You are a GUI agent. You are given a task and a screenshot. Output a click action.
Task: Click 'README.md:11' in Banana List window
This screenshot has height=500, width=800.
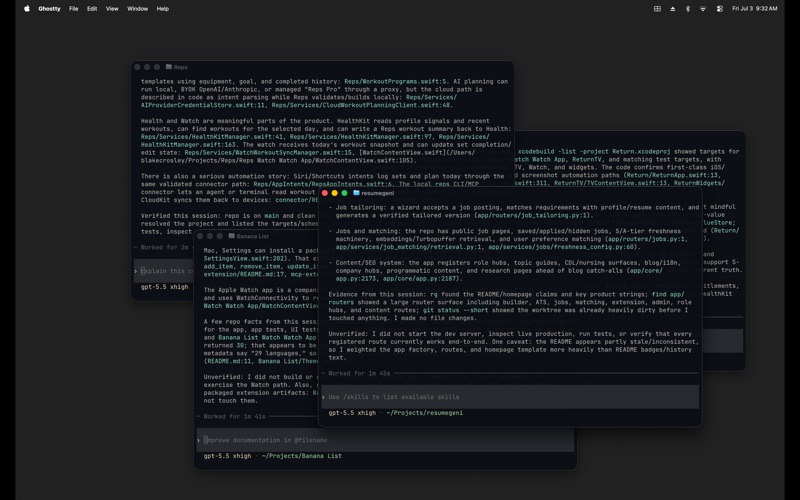coord(227,361)
